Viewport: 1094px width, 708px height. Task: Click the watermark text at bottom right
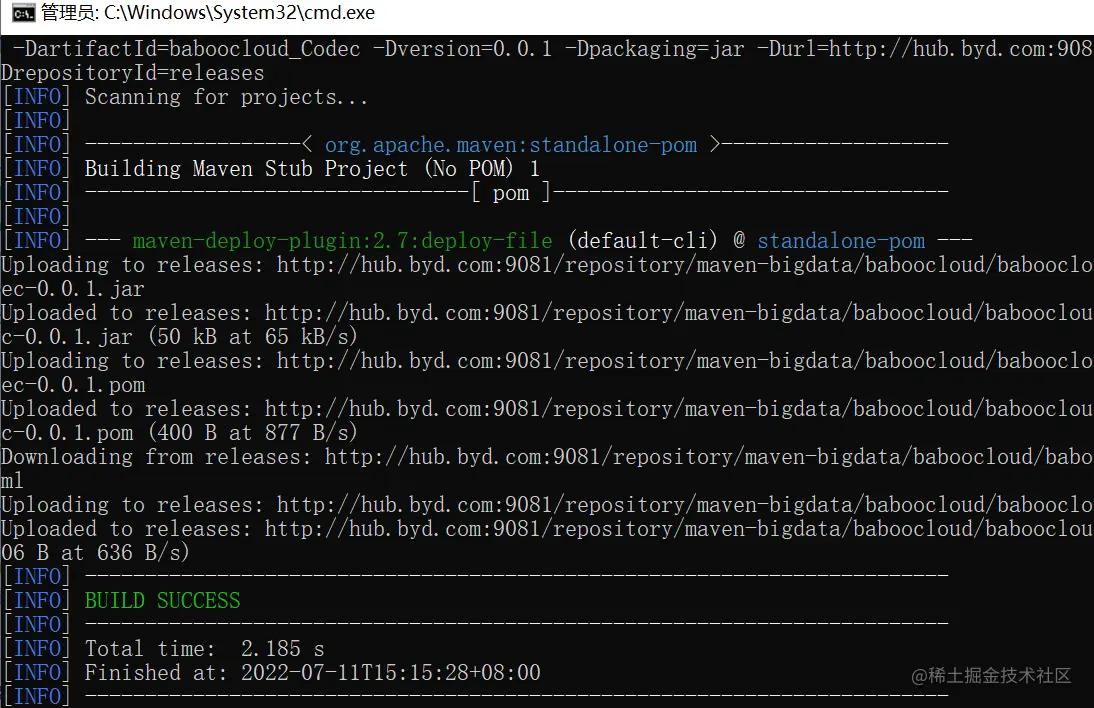991,675
